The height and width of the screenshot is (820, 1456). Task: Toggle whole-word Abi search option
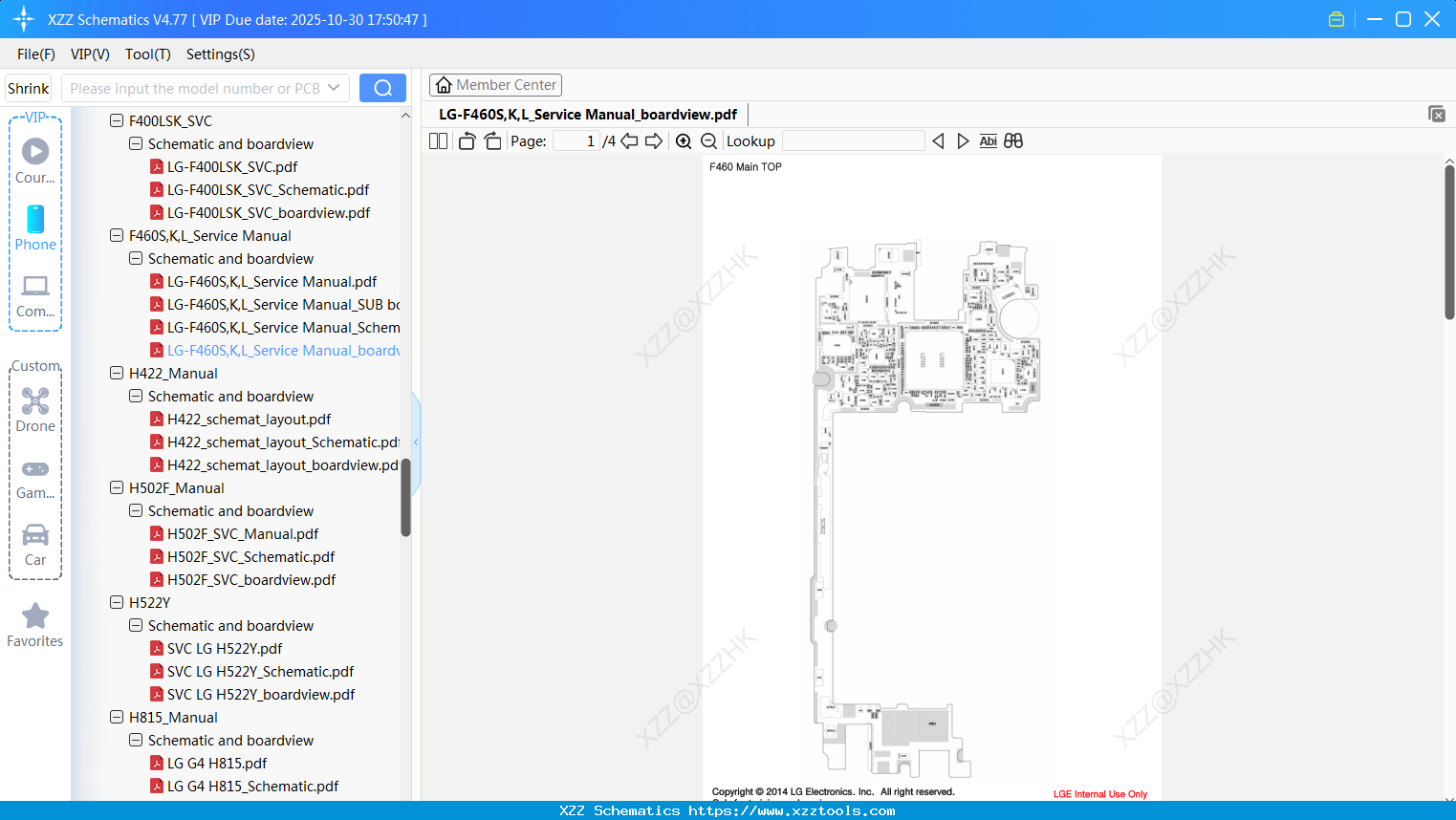(988, 140)
